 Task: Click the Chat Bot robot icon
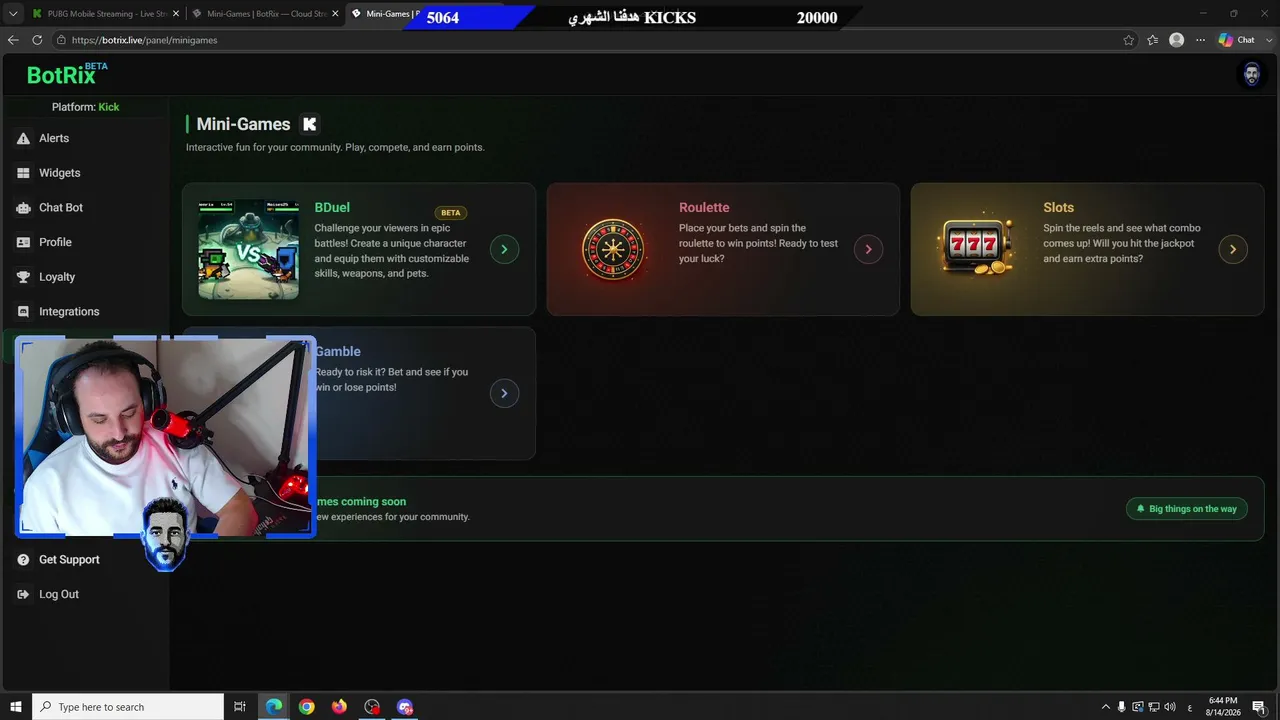point(23,208)
